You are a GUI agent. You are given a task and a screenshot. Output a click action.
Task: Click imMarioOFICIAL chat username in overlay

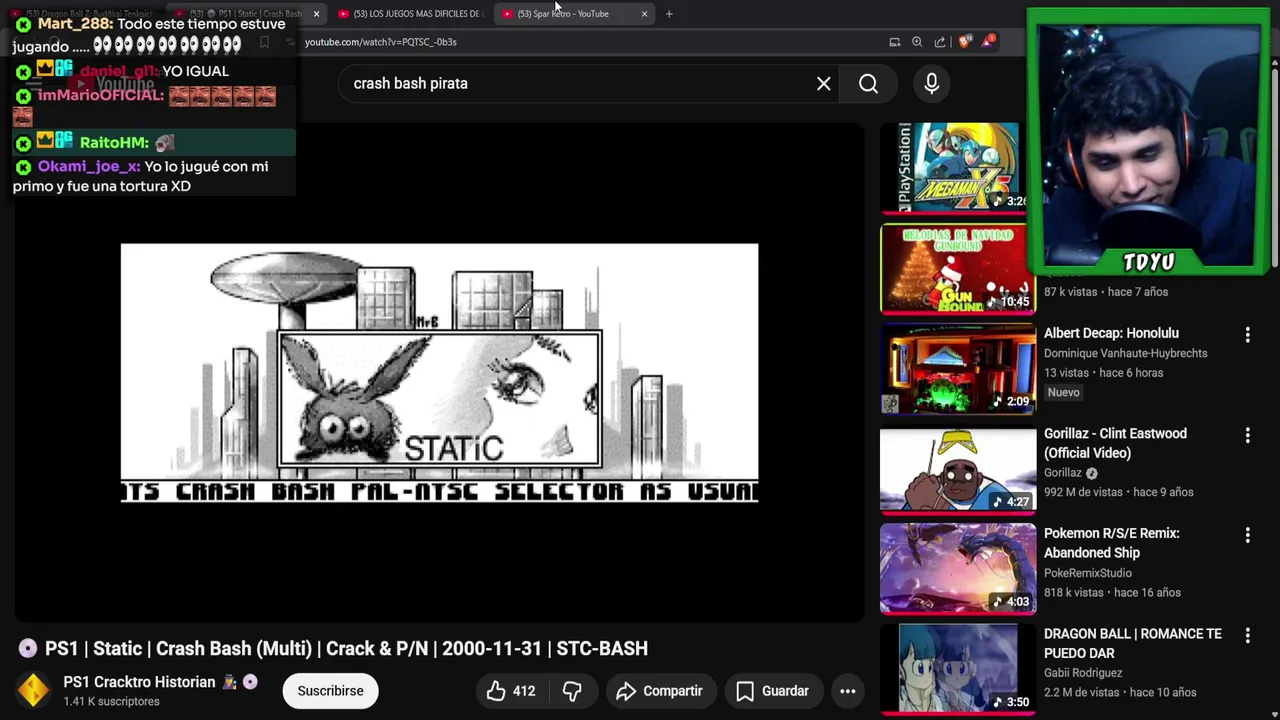pos(100,95)
